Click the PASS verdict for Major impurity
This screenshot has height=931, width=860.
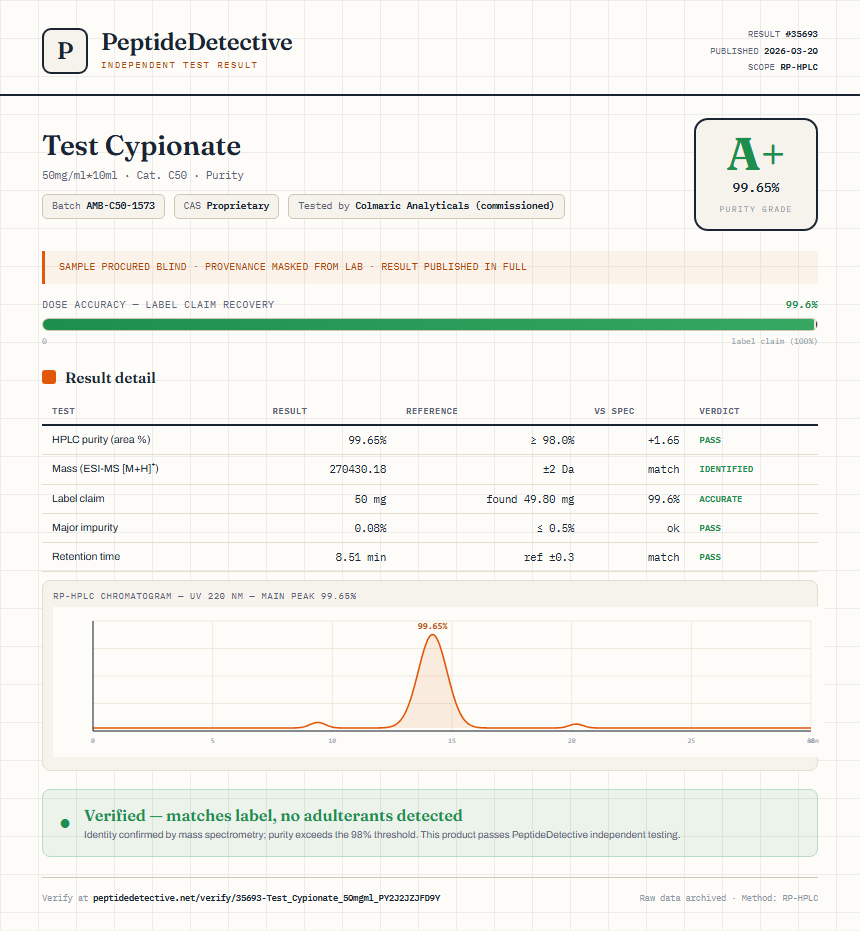click(710, 528)
